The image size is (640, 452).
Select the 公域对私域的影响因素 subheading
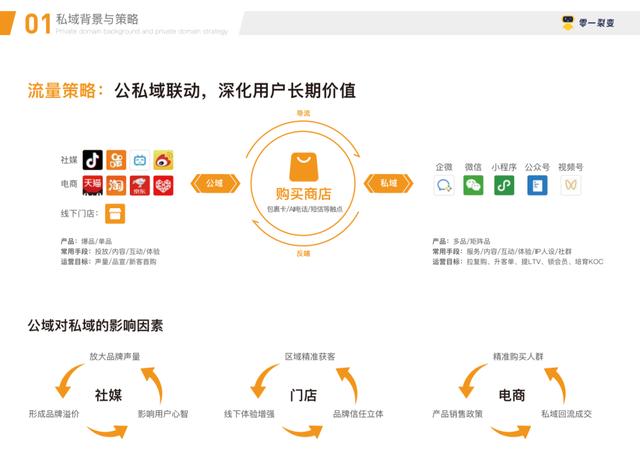[x=95, y=325]
